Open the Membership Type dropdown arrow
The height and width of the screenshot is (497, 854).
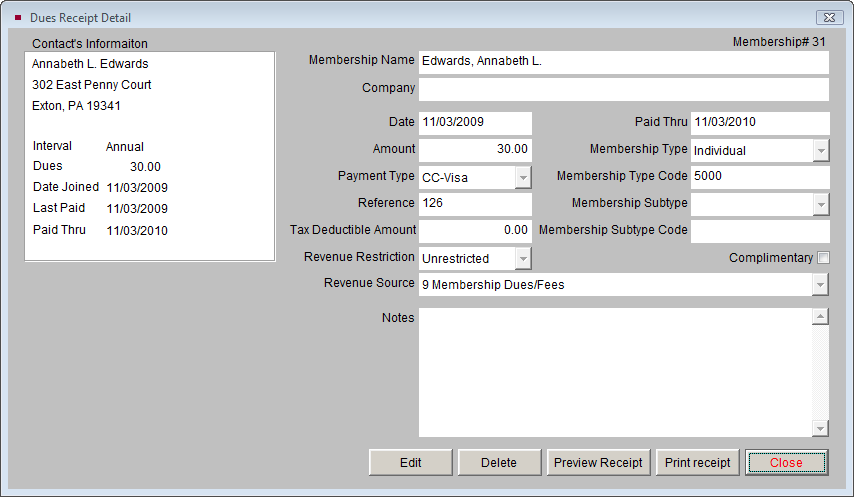click(821, 151)
